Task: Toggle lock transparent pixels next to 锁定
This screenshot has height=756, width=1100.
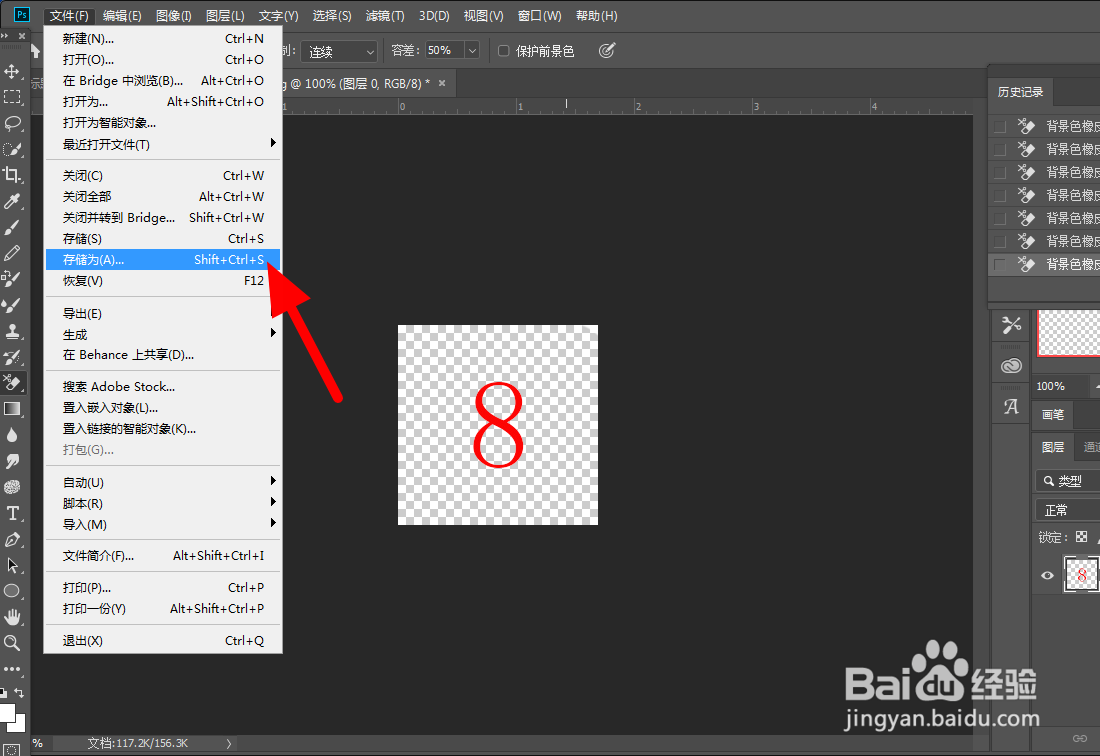Action: point(1082,536)
